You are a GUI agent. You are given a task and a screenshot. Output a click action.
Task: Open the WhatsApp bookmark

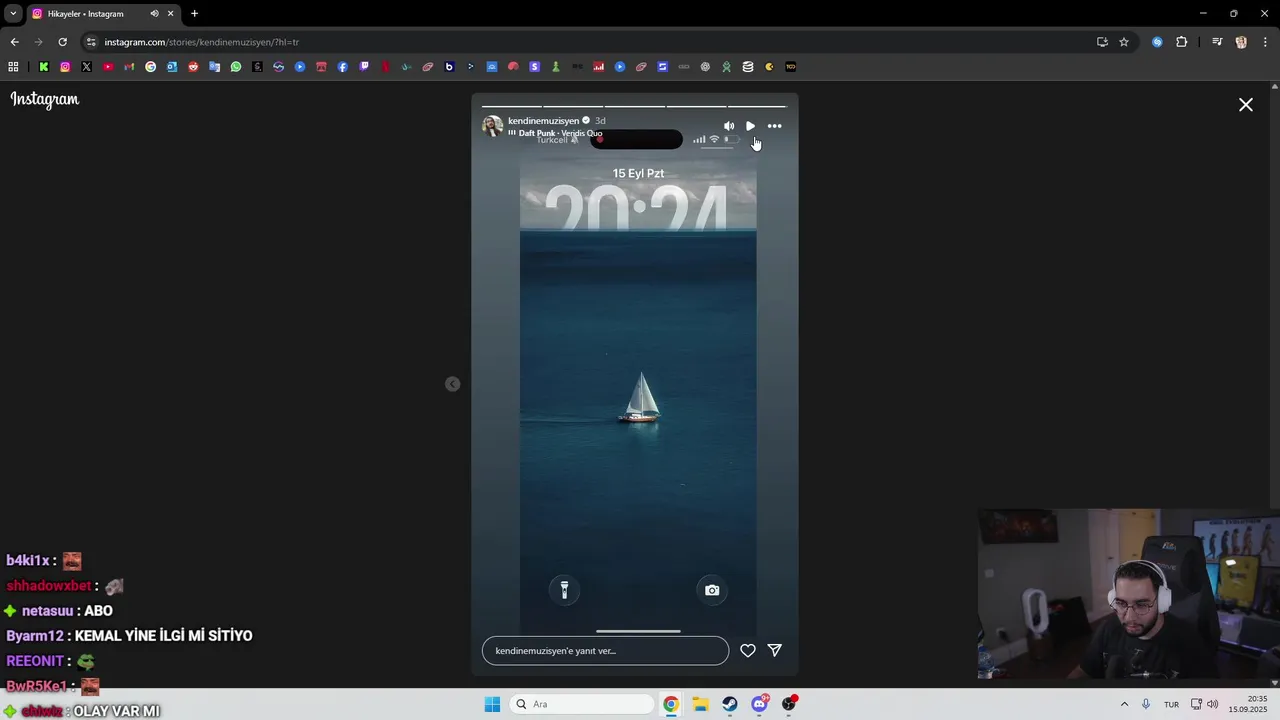coord(236,67)
